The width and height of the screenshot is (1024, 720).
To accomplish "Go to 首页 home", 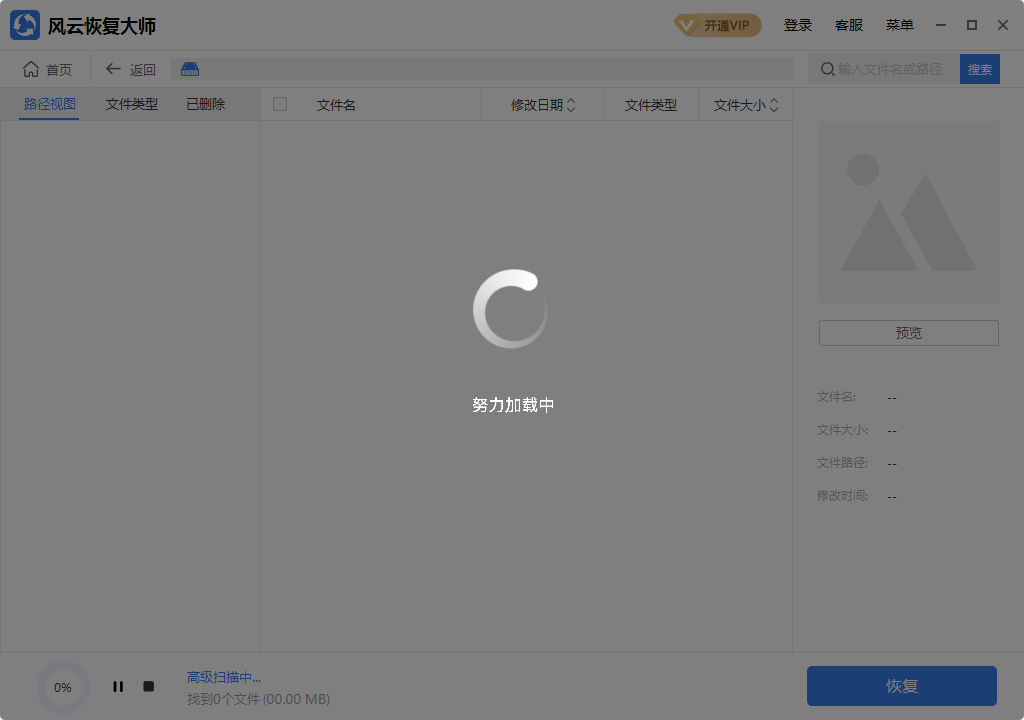I will tap(48, 69).
